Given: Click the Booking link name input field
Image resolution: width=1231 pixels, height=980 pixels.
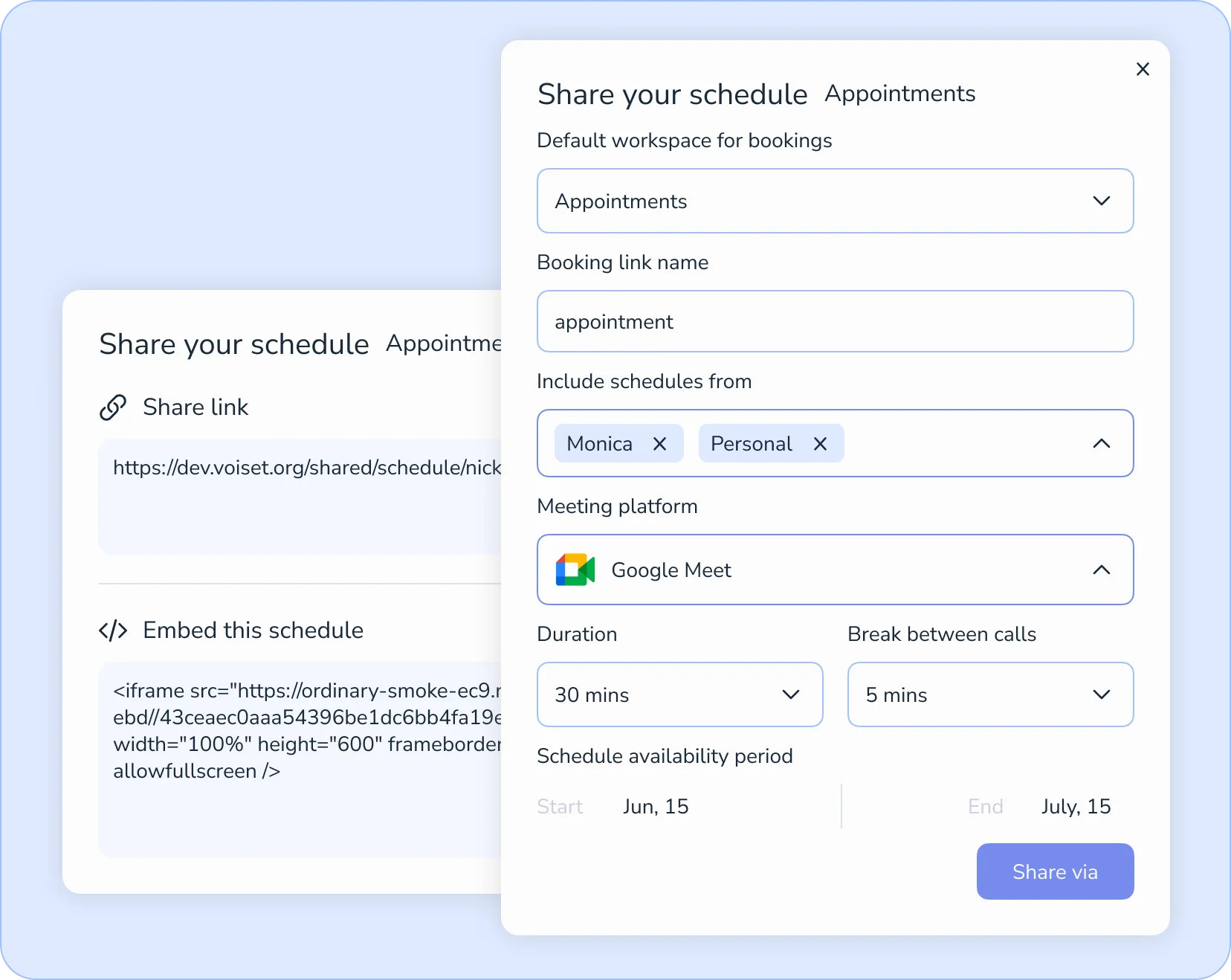Looking at the screenshot, I should [x=835, y=321].
